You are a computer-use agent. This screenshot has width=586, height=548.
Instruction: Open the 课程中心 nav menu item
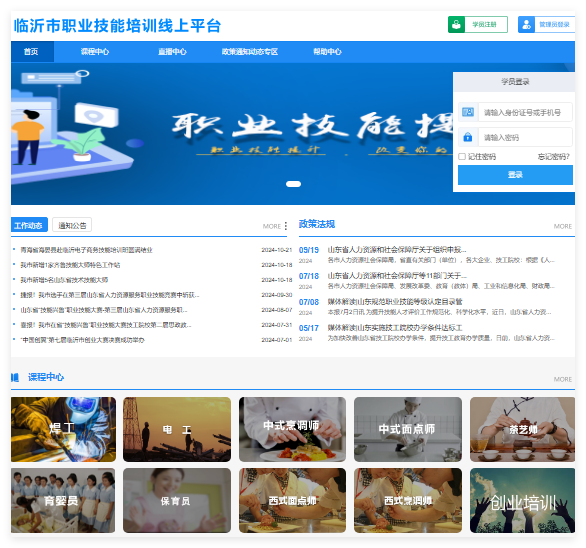[x=95, y=52]
